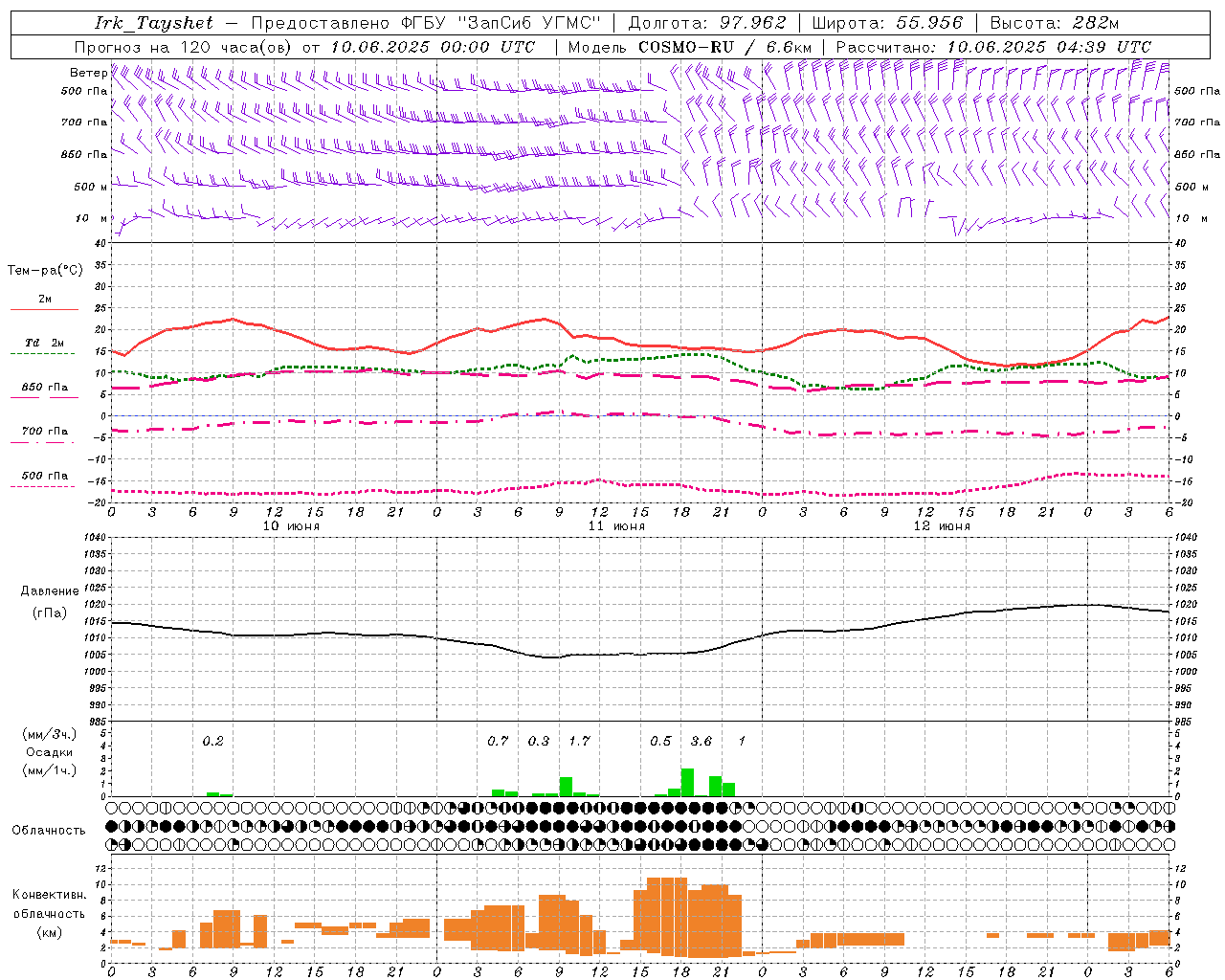Viewport: 1225px width, 980px height.
Task: Click the 0.3 precipitation total
Action: (539, 742)
